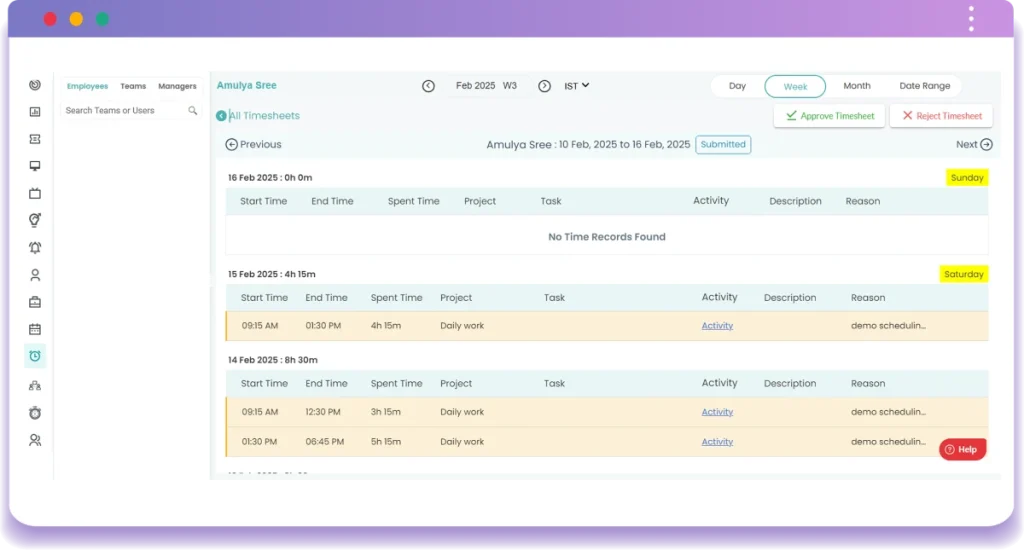
Task: Switch to the Teams tab
Action: pos(133,86)
